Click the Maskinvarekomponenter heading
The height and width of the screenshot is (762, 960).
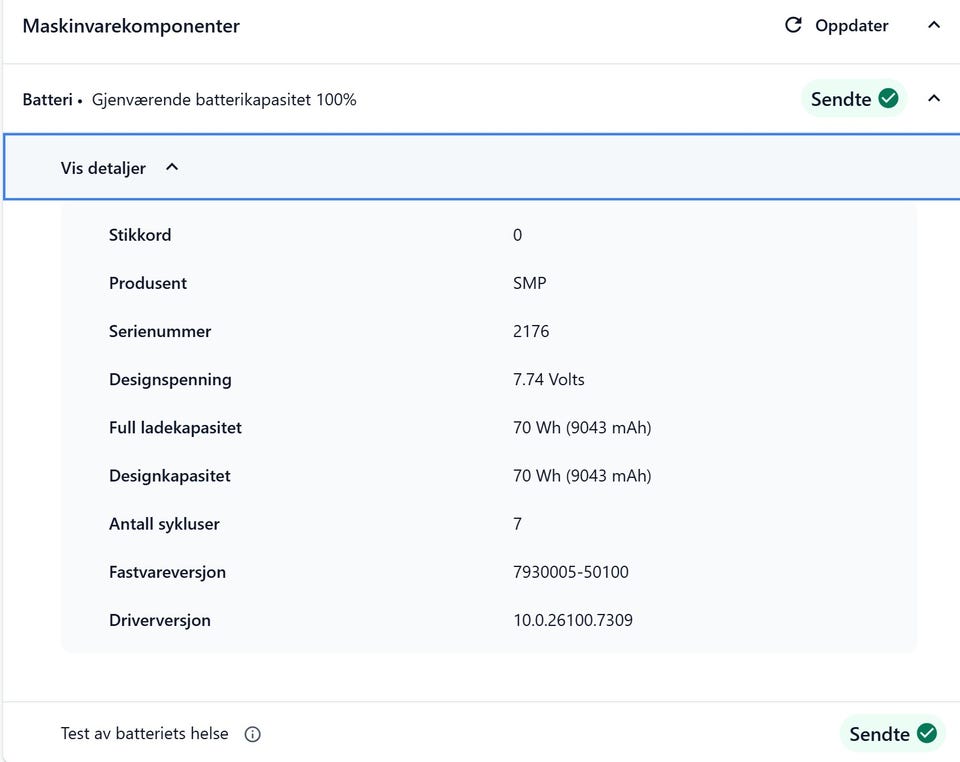coord(131,26)
